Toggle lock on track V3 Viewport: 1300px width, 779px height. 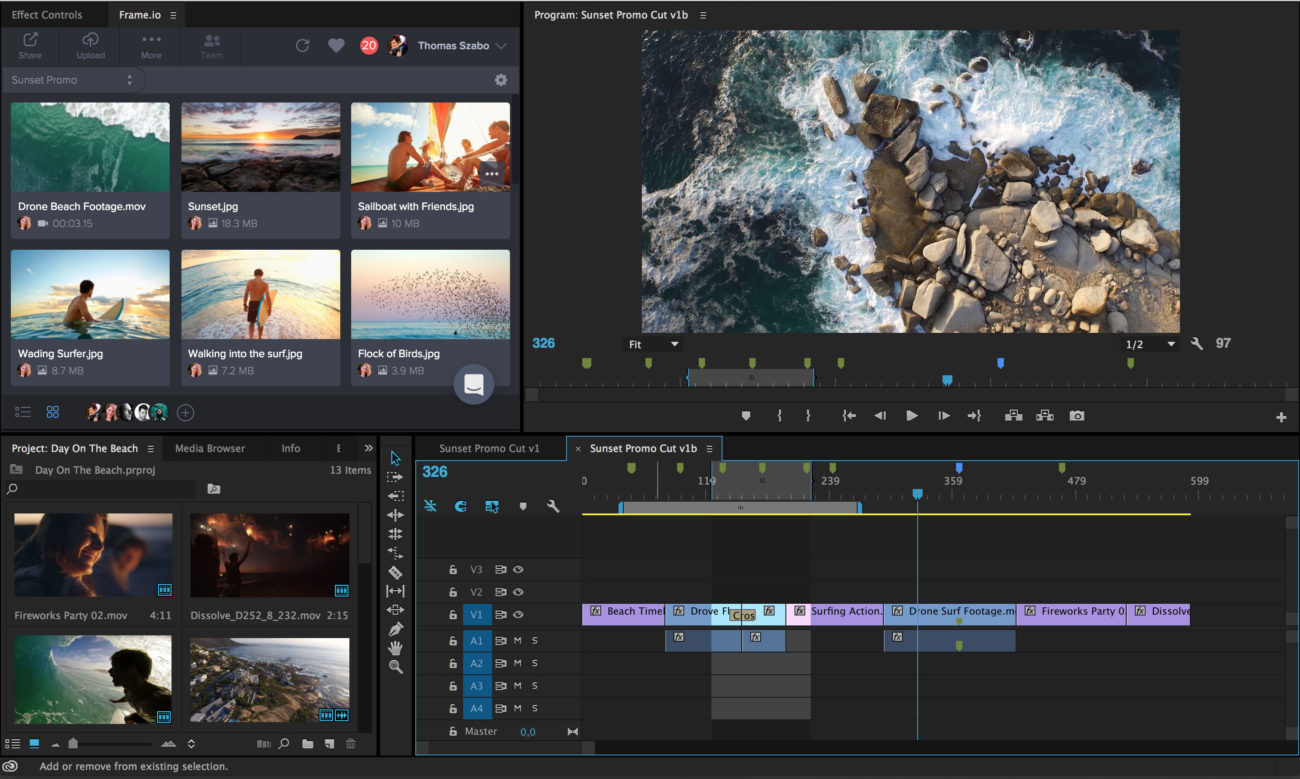[x=453, y=570]
